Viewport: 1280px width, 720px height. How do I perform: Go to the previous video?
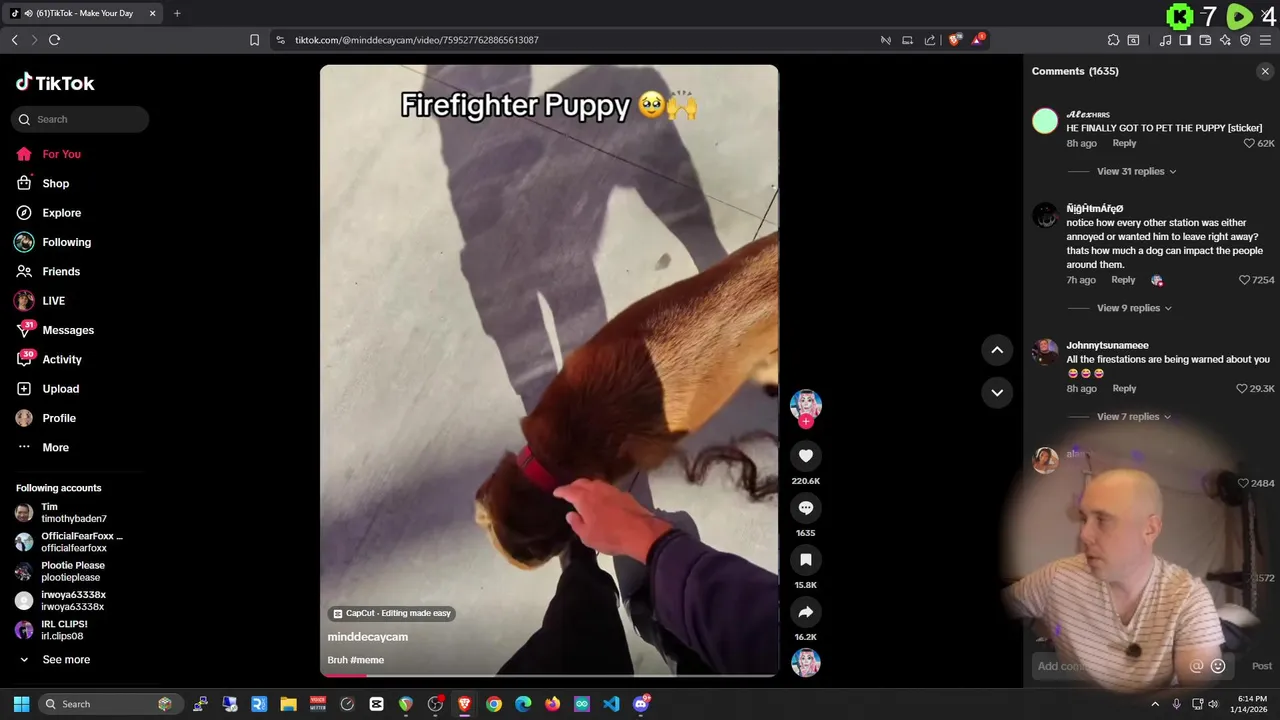(997, 350)
